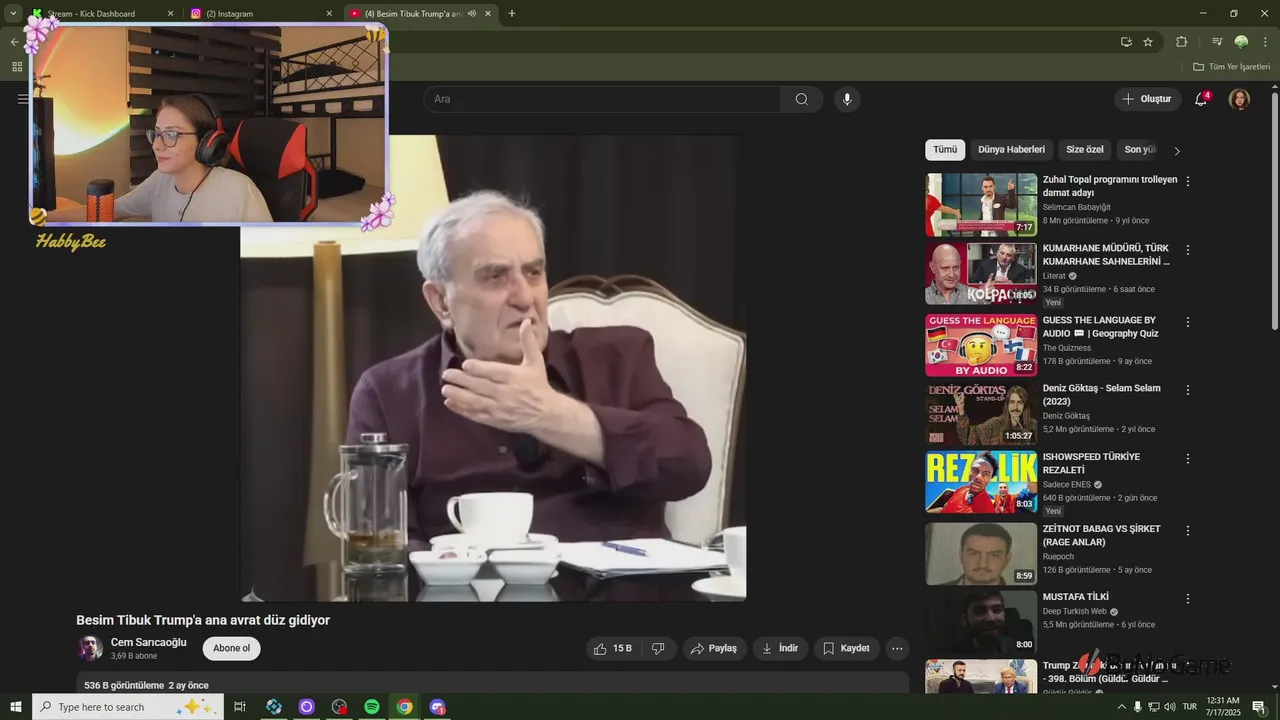Open options for GUESS THE LANGUAGE video
Screen dimensions: 1280x720
pos(1188,322)
